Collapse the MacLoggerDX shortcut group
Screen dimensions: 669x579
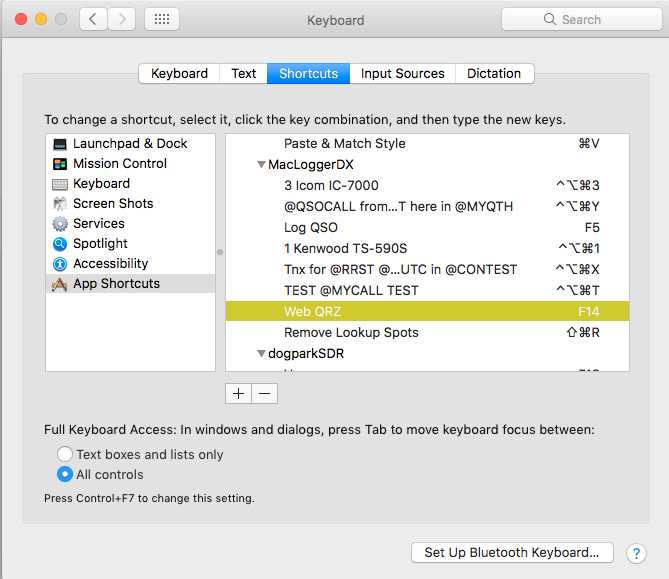coord(261,165)
